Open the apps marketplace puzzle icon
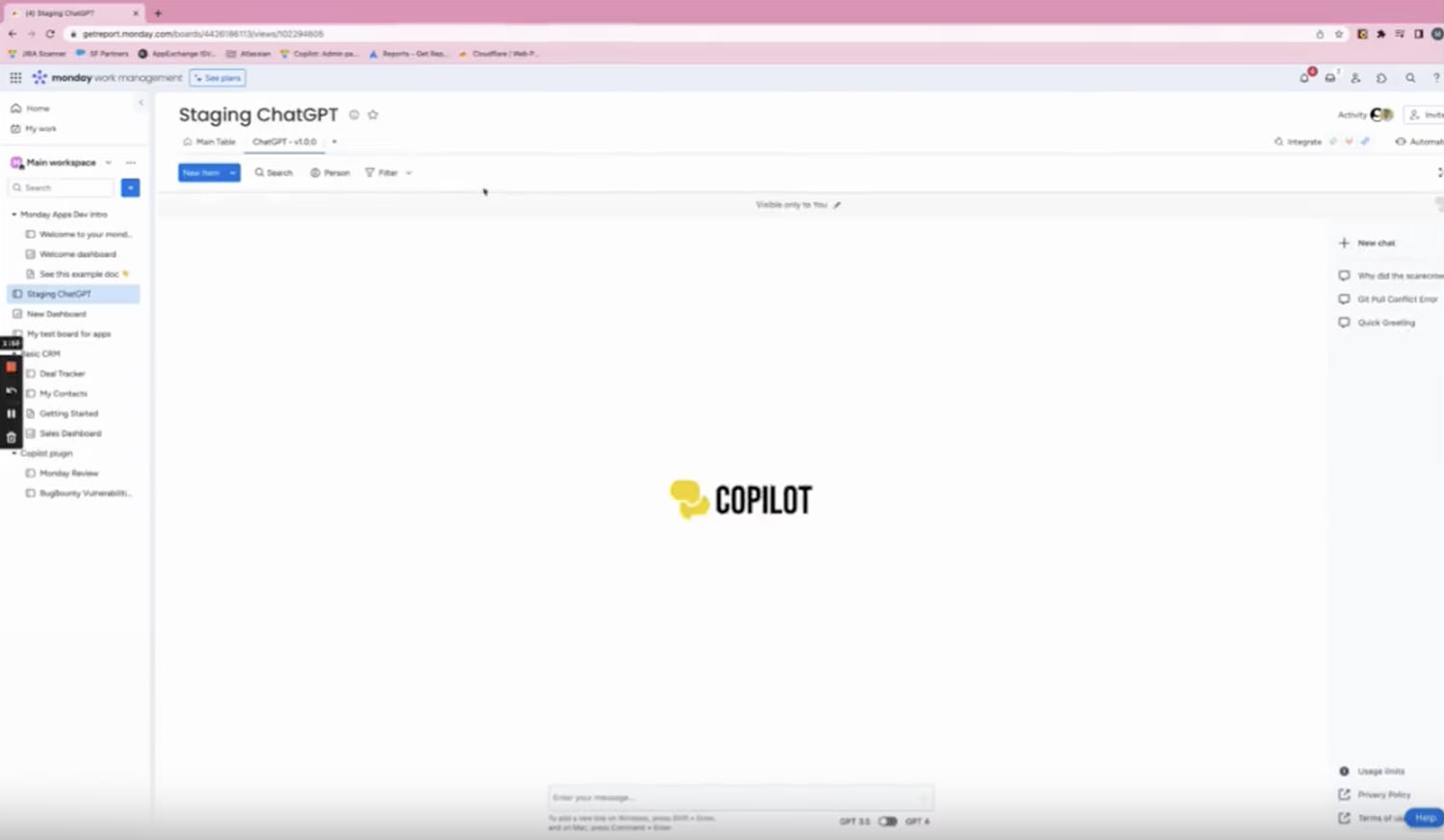The width and height of the screenshot is (1444, 840). point(1381,78)
